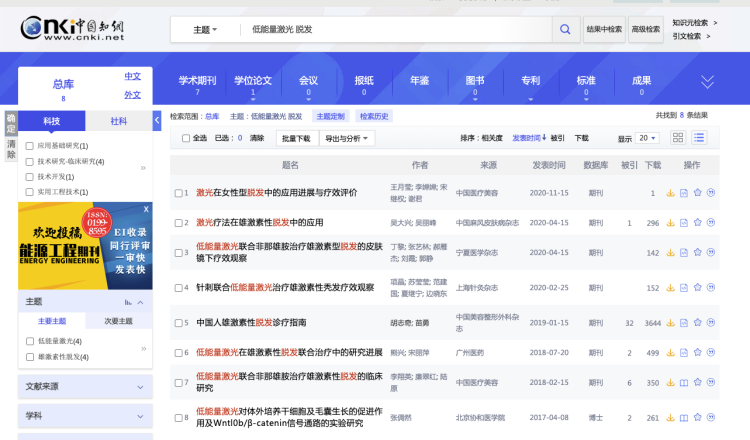This screenshot has height=440, width=750.
Task: Expand more research-level filter options
Action: pos(143,168)
